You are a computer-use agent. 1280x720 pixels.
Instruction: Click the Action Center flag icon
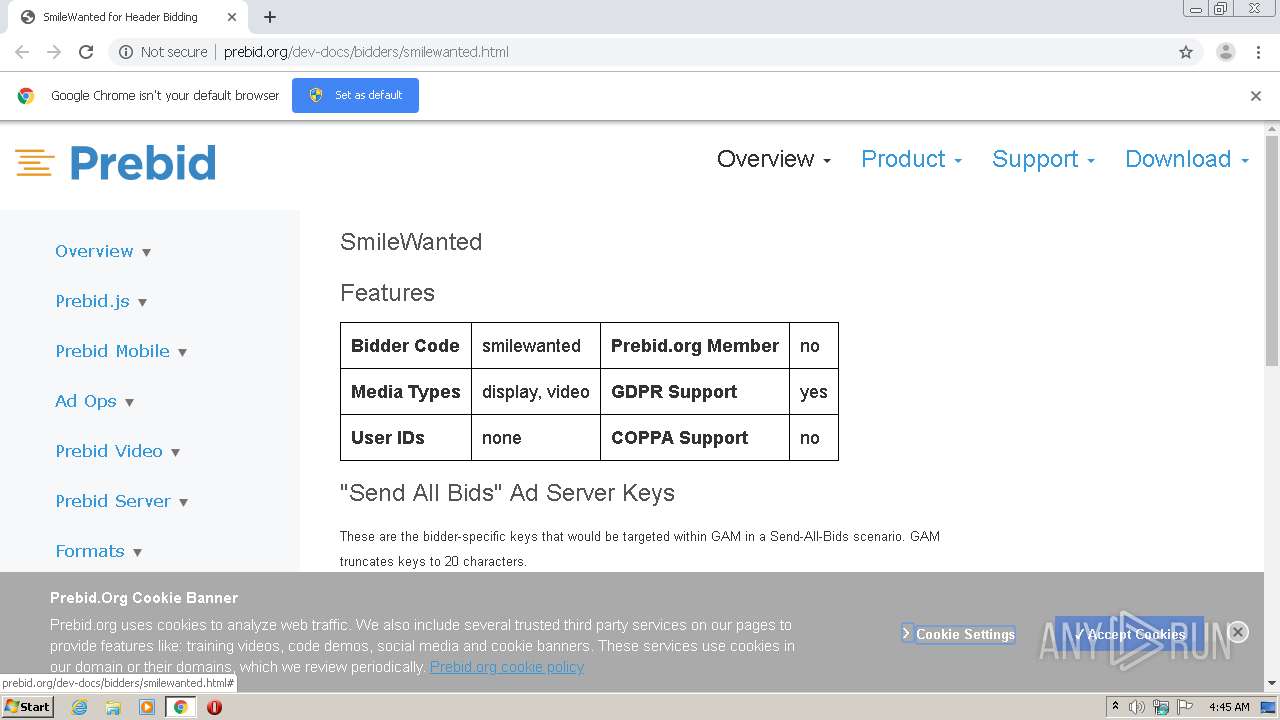point(1184,707)
